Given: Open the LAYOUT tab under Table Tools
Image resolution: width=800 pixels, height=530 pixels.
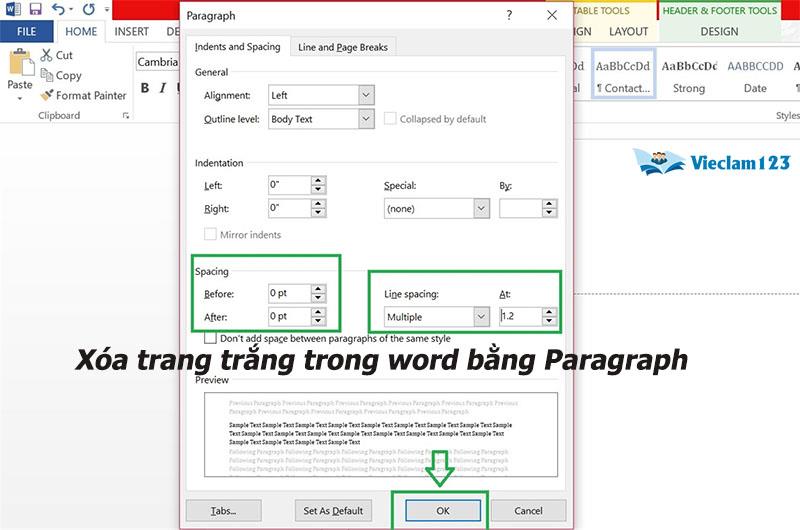Looking at the screenshot, I should click(x=628, y=31).
